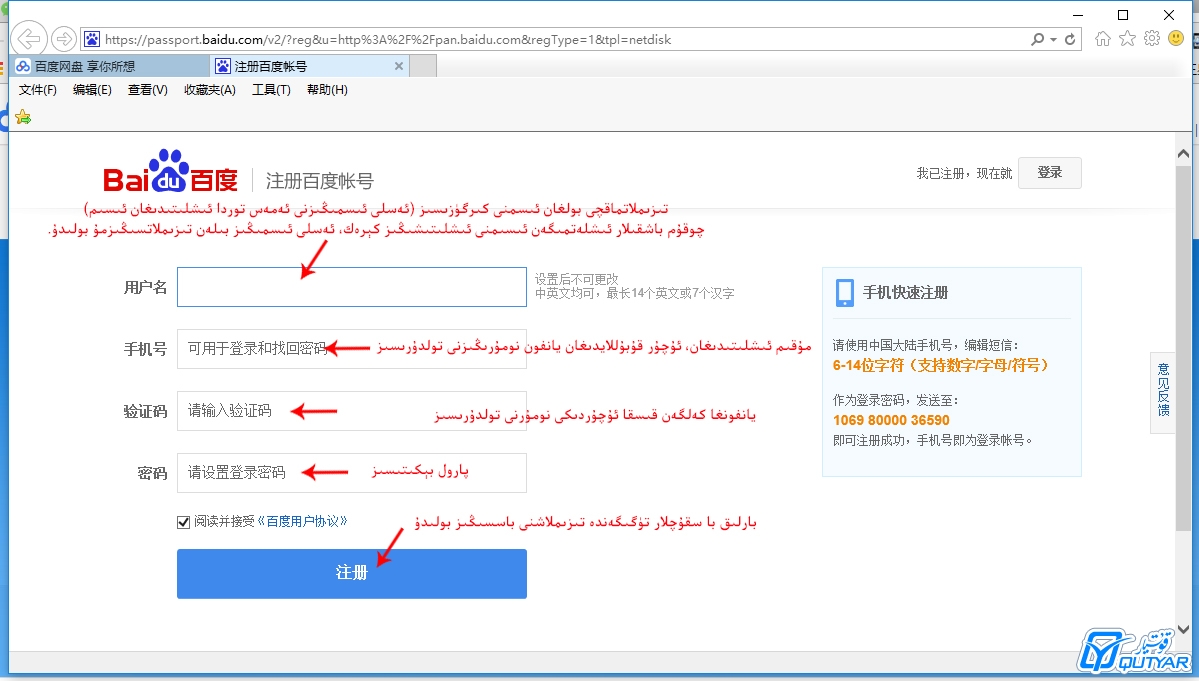Screen dimensions: 1199x681
Task: Click the add-to-favorites-bar star icon
Action: tap(23, 117)
